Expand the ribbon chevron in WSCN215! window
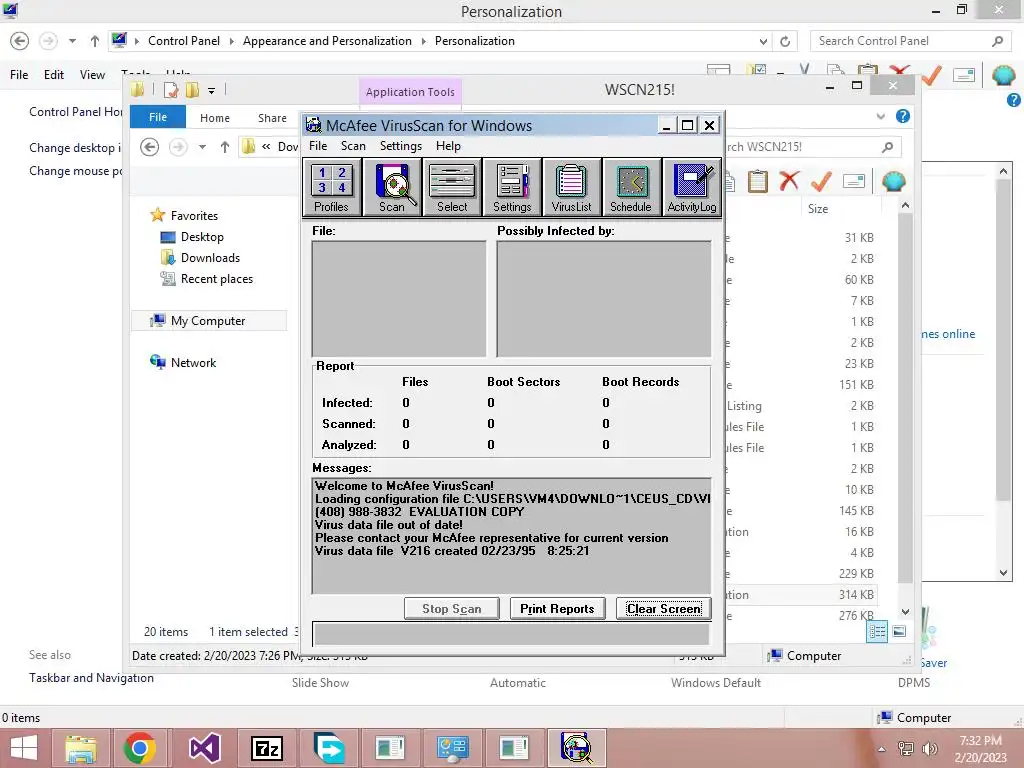 point(880,116)
